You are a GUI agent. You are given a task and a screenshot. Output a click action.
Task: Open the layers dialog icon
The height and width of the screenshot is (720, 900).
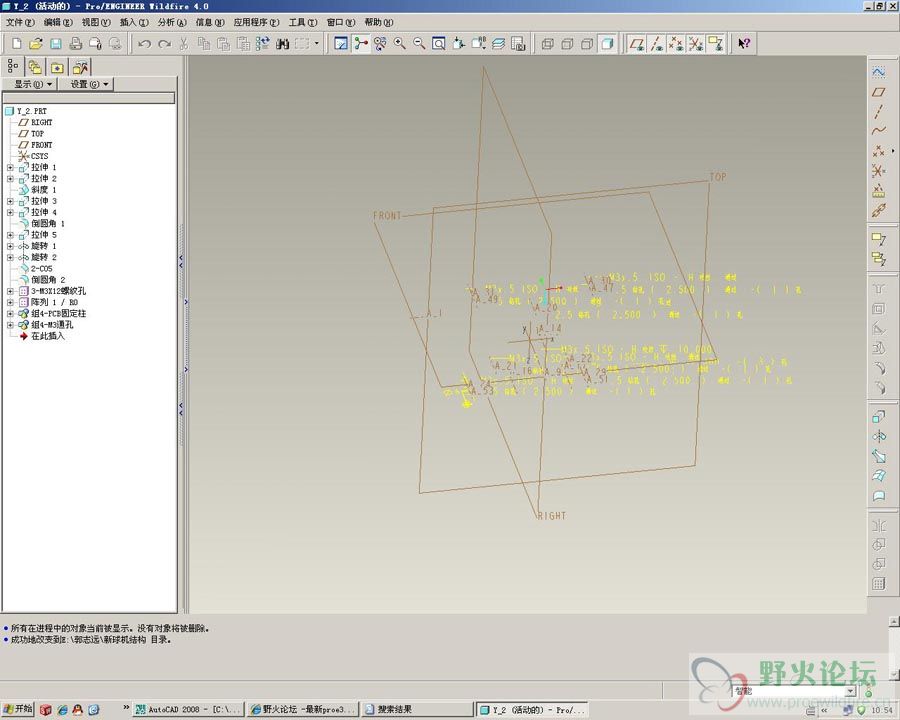point(498,44)
